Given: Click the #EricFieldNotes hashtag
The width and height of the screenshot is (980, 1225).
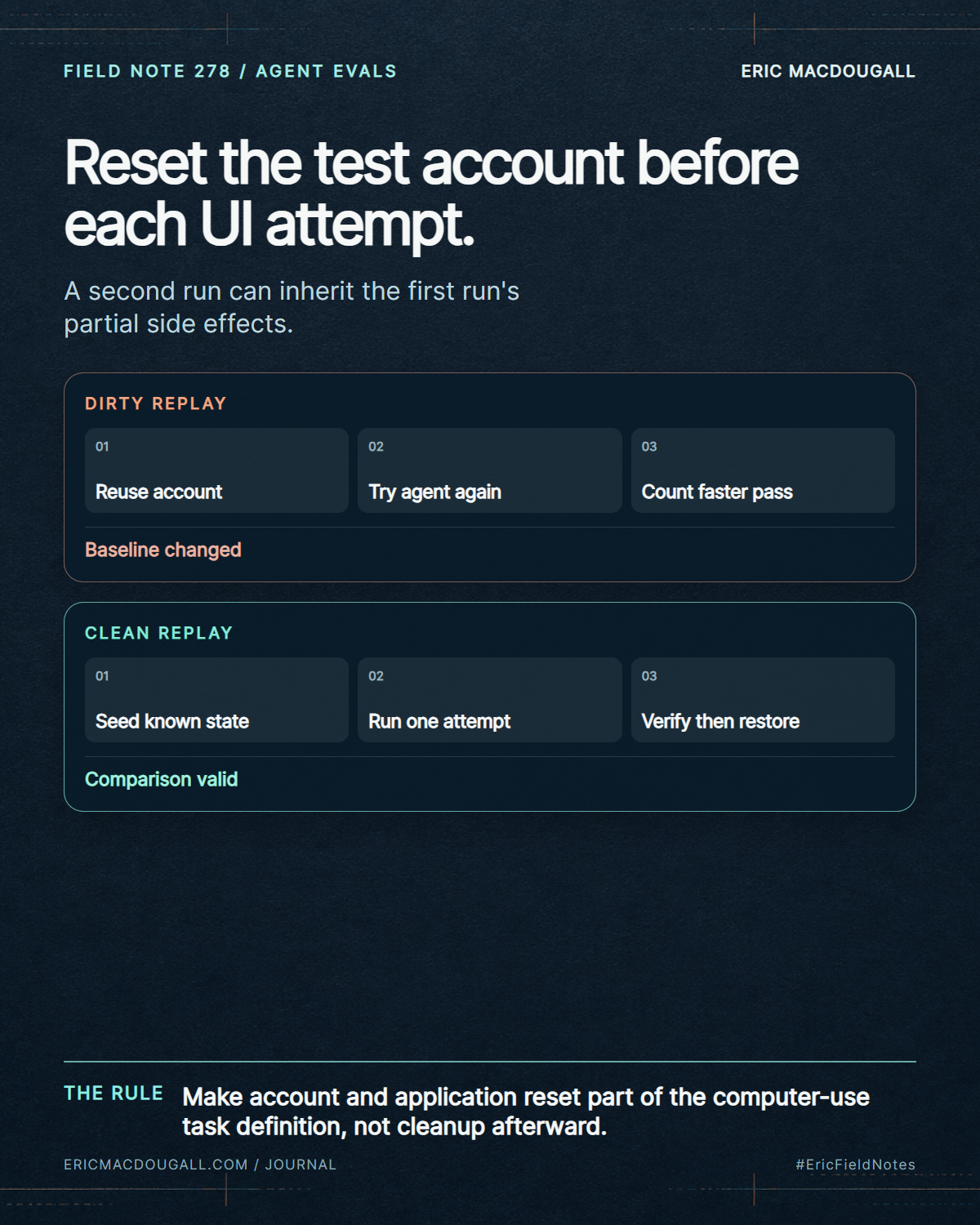Looking at the screenshot, I should [856, 1165].
